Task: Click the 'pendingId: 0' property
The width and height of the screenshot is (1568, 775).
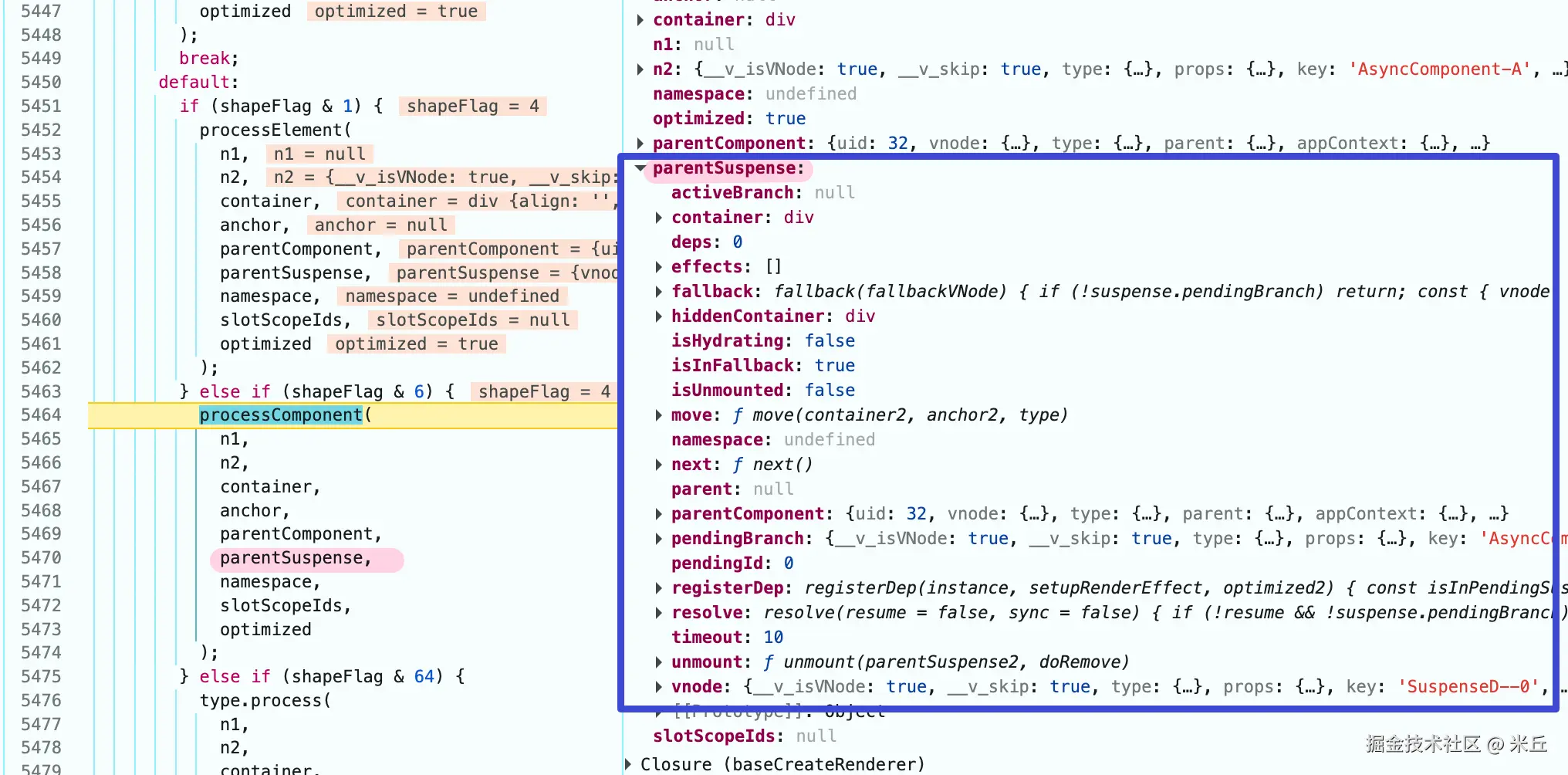Action: pyautogui.click(x=732, y=563)
